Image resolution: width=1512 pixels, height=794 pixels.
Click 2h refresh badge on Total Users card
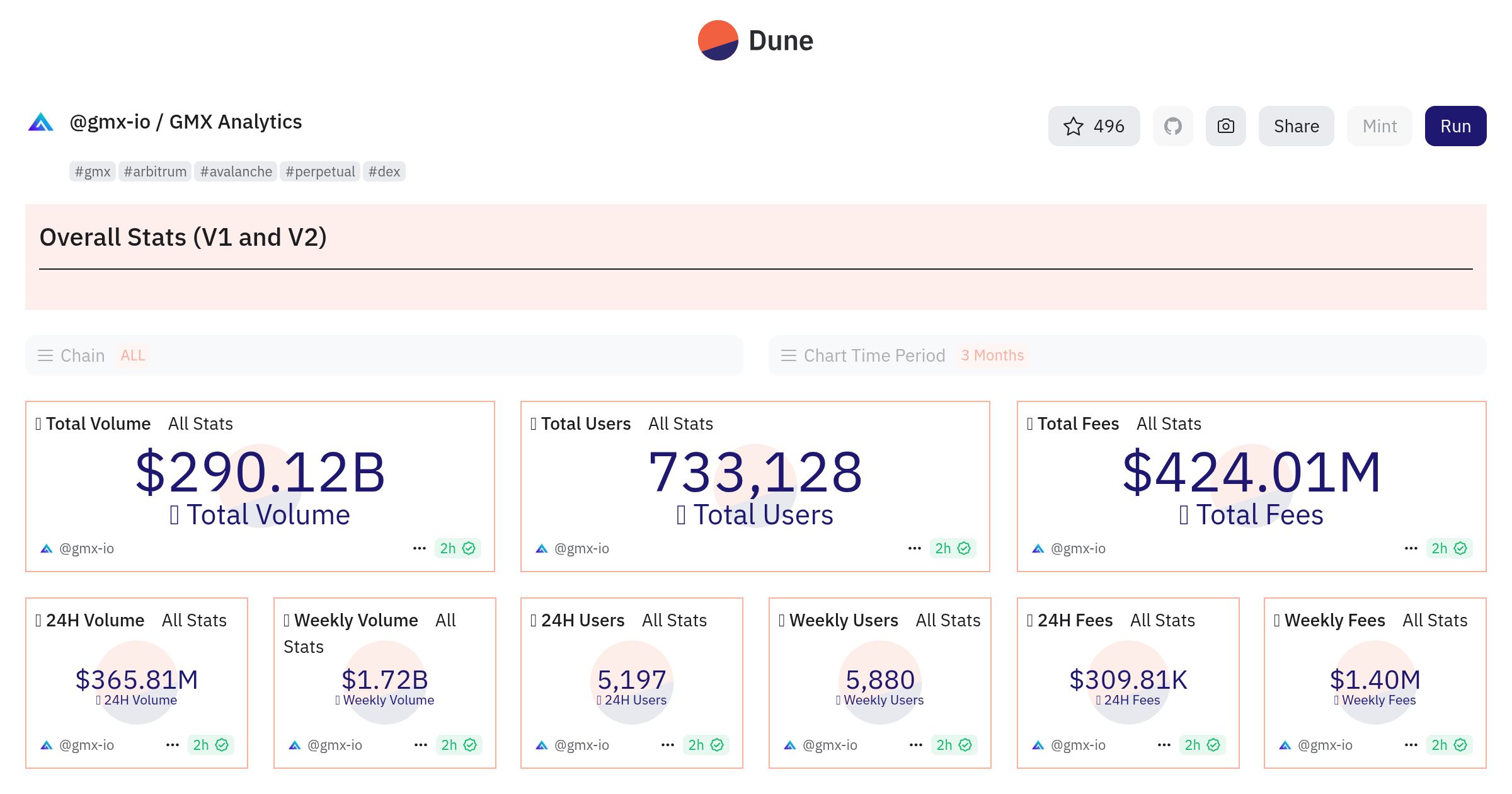click(953, 548)
